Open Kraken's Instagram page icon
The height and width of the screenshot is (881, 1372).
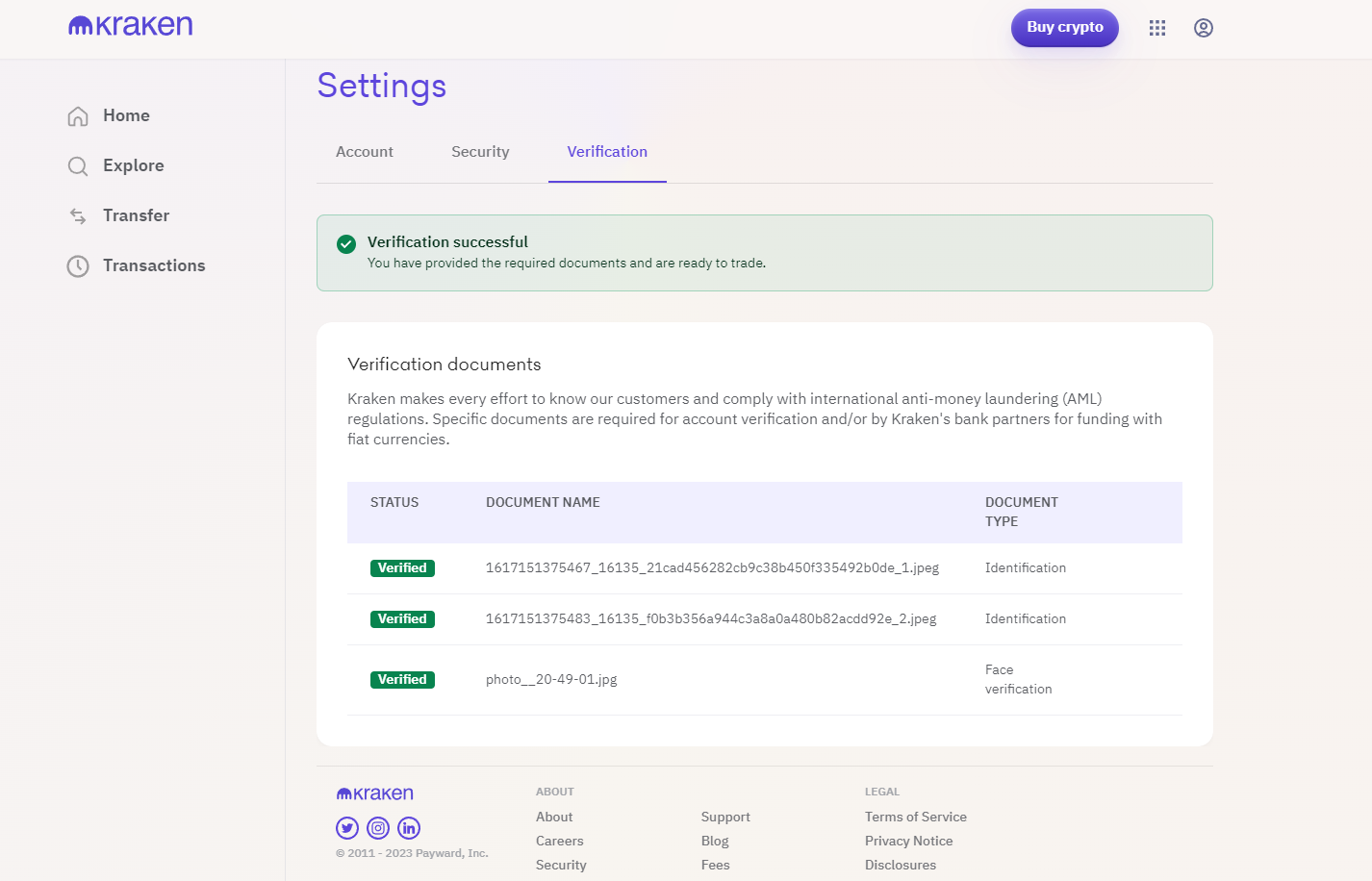click(378, 828)
